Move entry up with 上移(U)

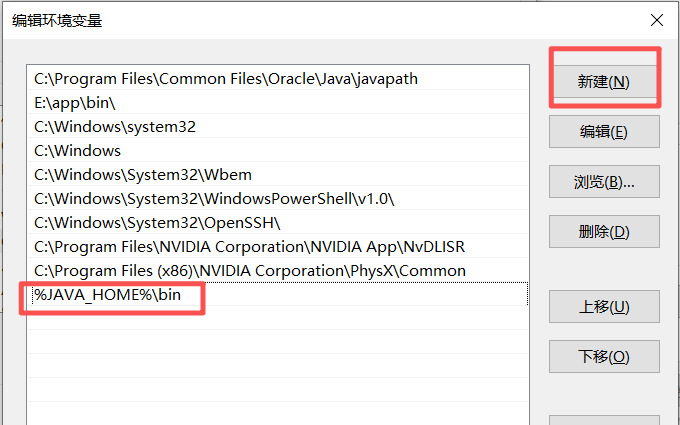pyautogui.click(x=604, y=307)
